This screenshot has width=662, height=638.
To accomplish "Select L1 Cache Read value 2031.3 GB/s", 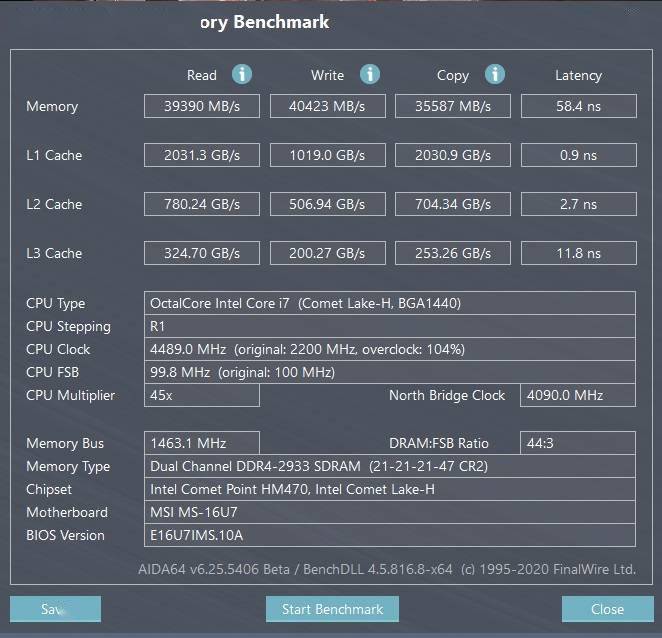I will [x=202, y=155].
